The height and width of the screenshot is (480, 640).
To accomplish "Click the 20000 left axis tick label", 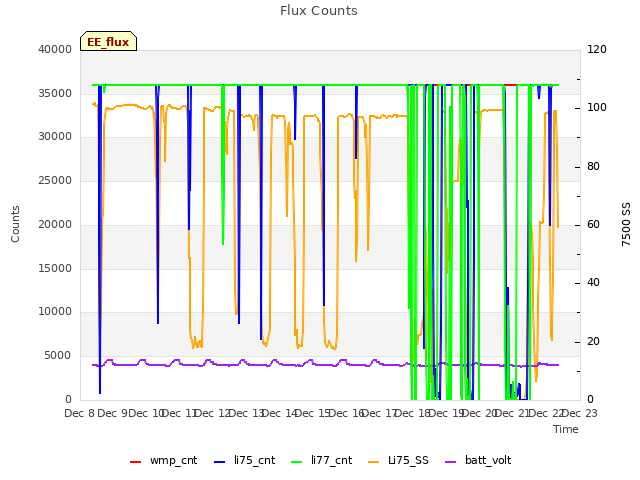I will 55,224.
